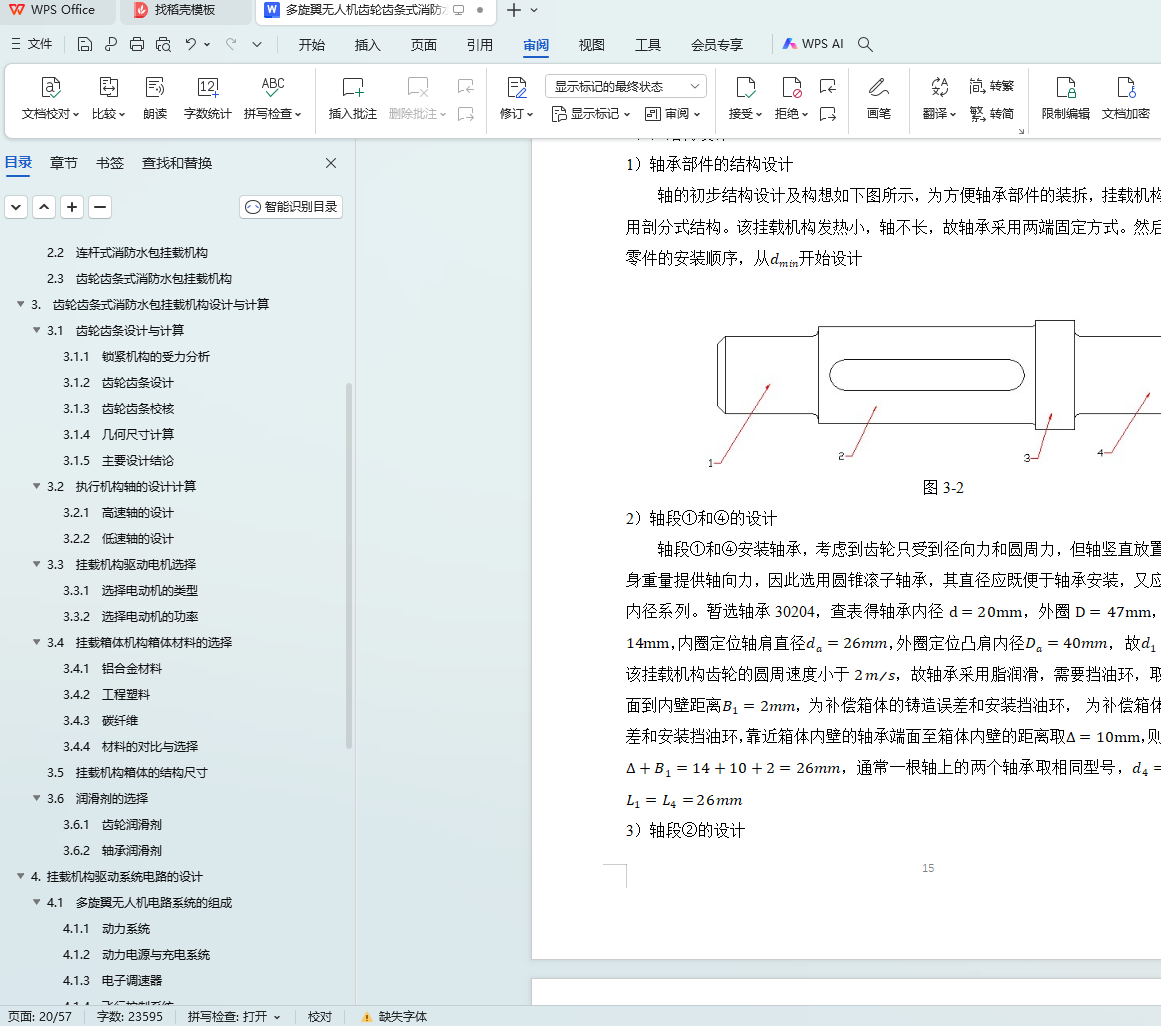Click the 朗读 read aloud icon
1161x1026 pixels.
(x=155, y=87)
